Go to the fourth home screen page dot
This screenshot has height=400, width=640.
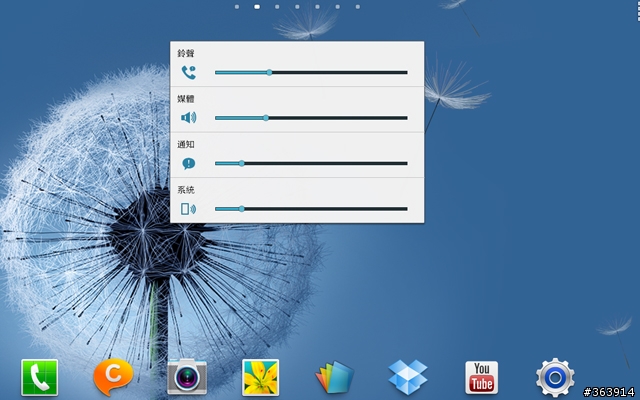pos(297,7)
